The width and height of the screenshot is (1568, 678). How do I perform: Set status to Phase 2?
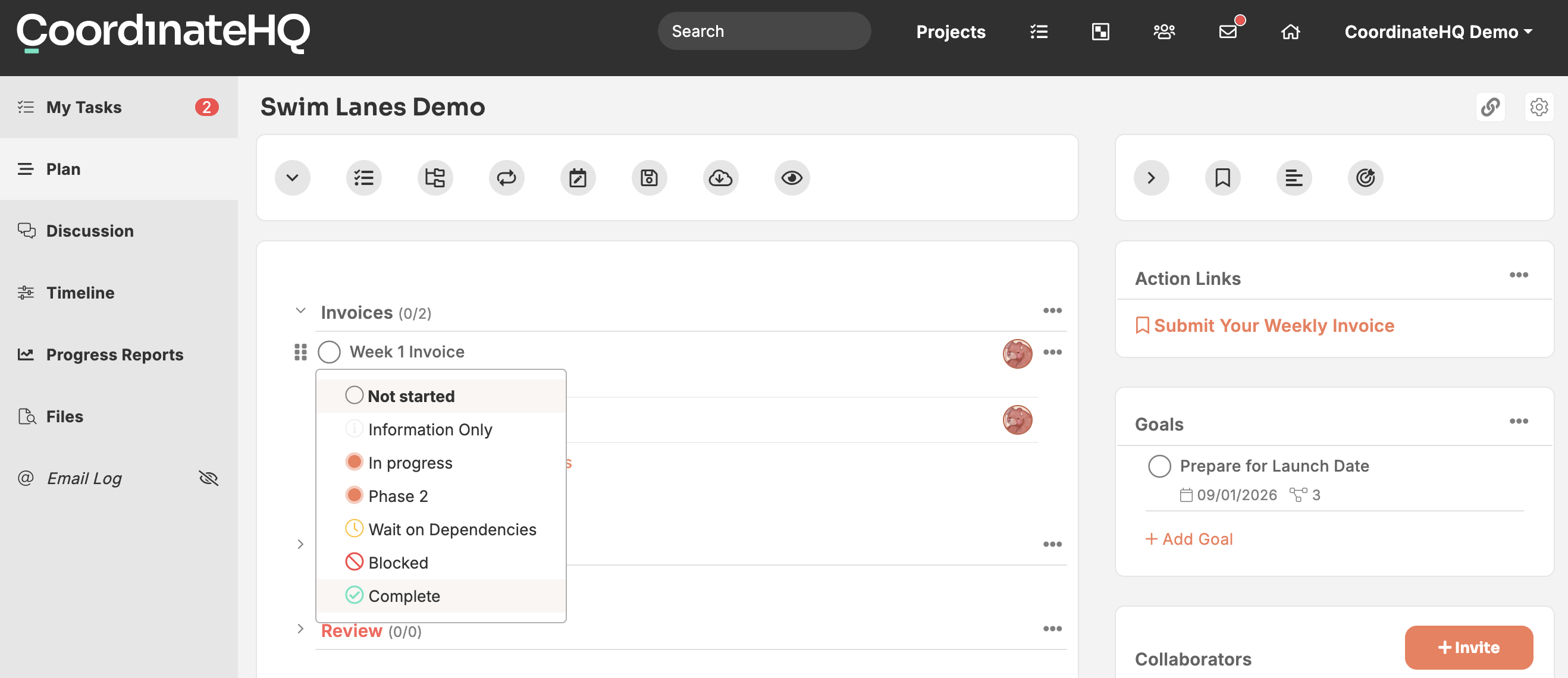(441, 496)
